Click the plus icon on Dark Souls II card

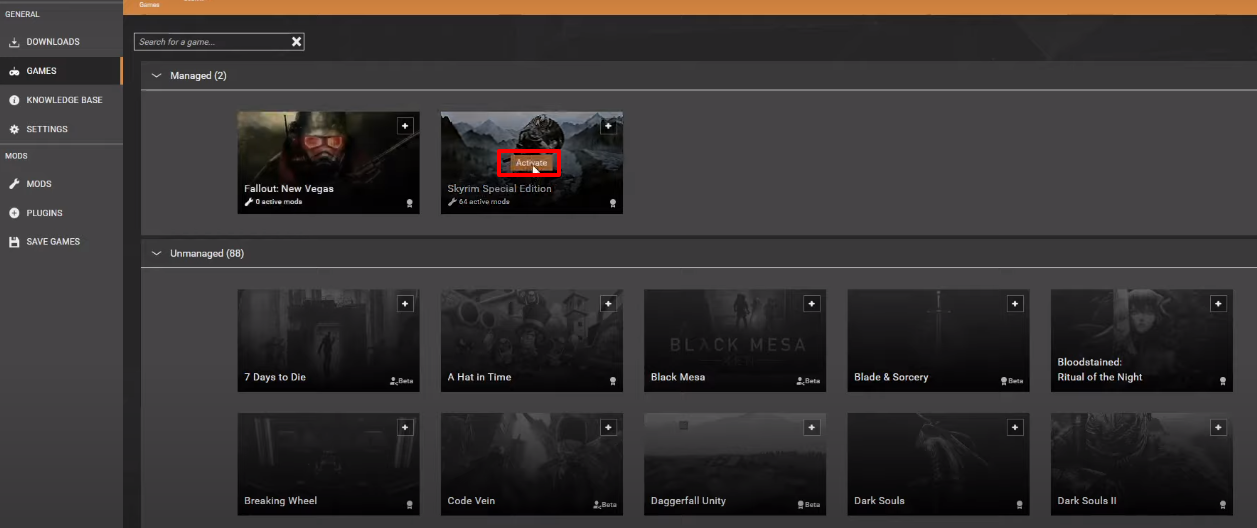1218,427
